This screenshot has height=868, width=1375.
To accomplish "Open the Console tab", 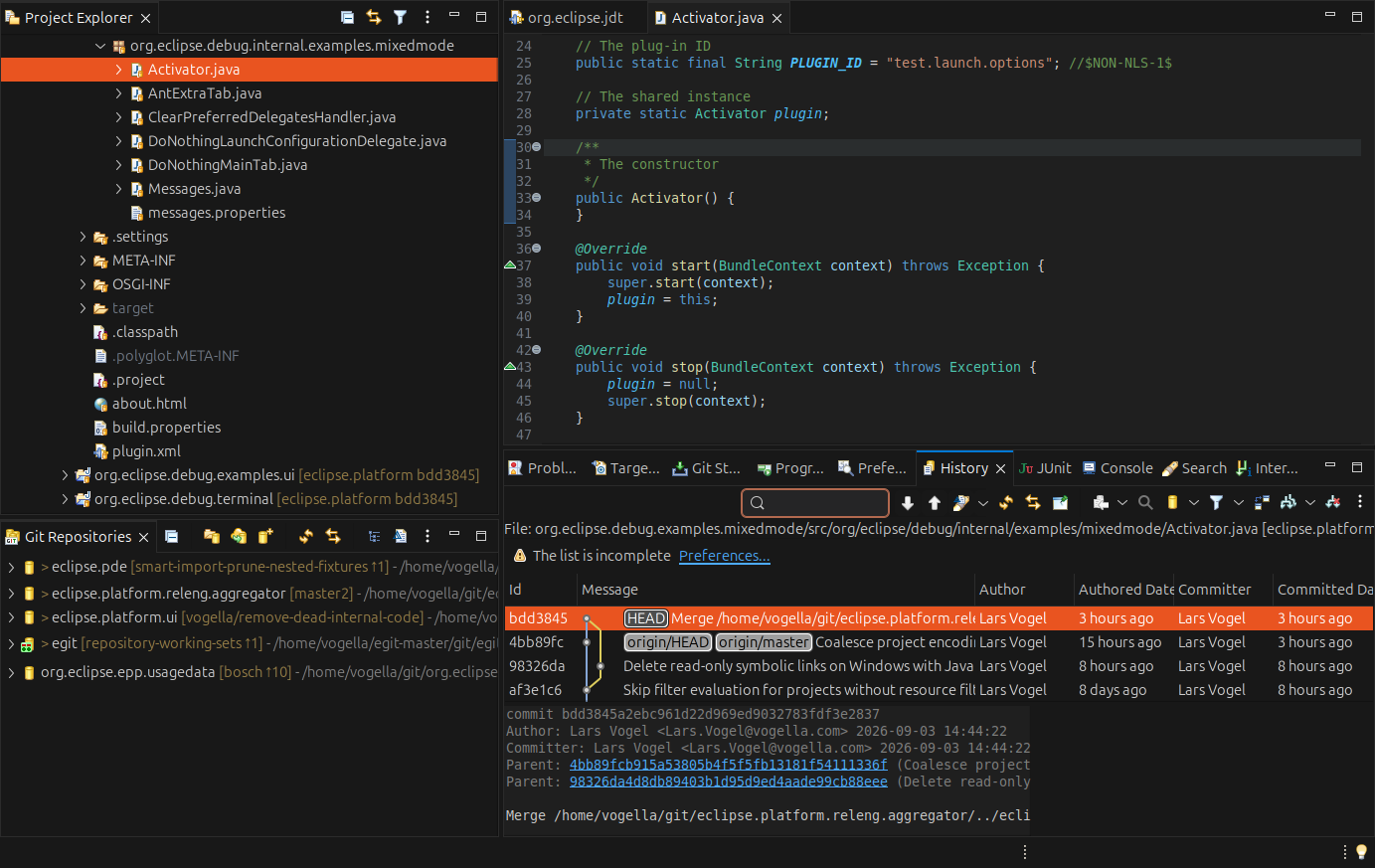I will click(1117, 468).
